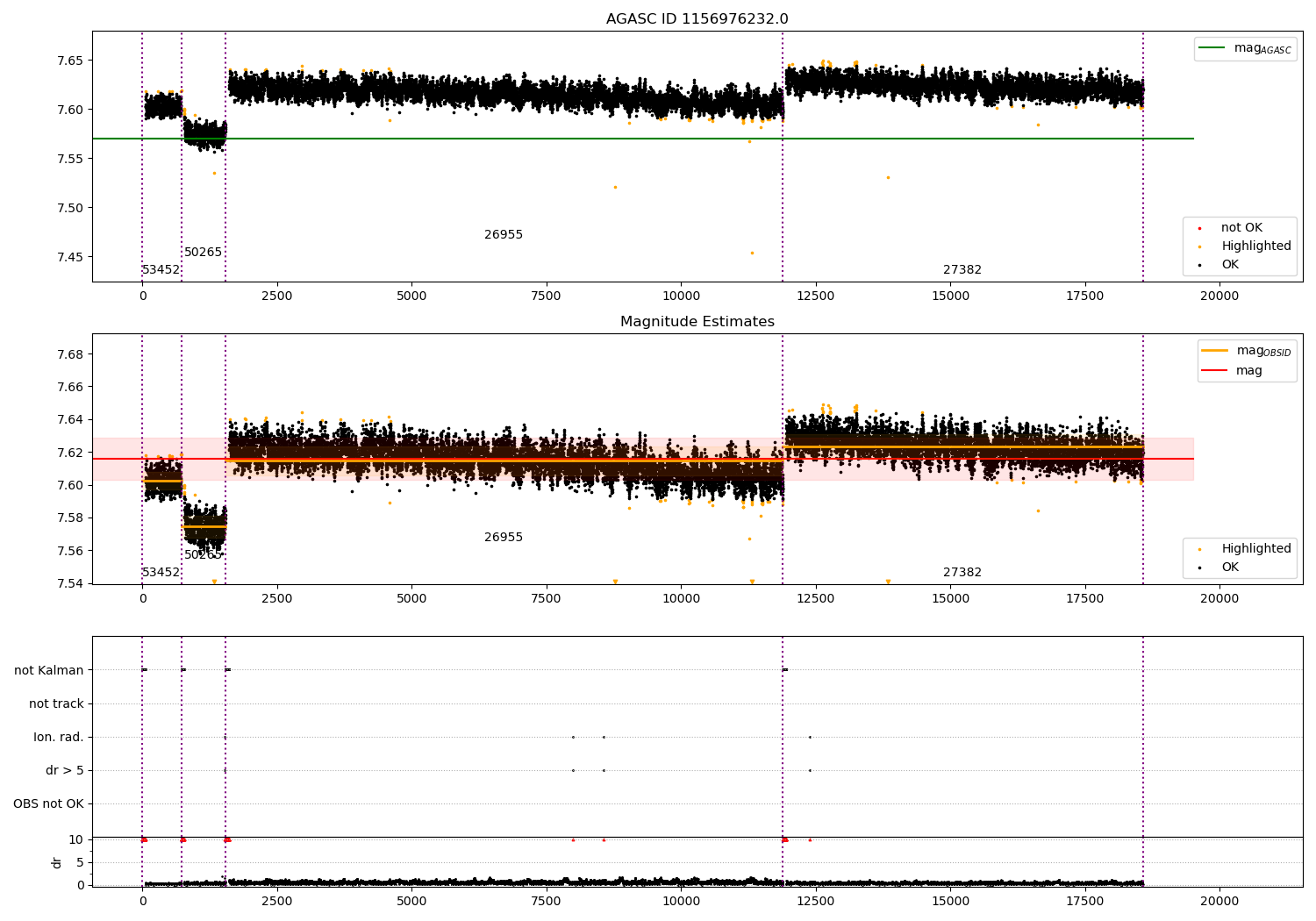Click the rotated 'dr' y-axis label
Image resolution: width=1316 pixels, height=921 pixels.
coord(57,862)
